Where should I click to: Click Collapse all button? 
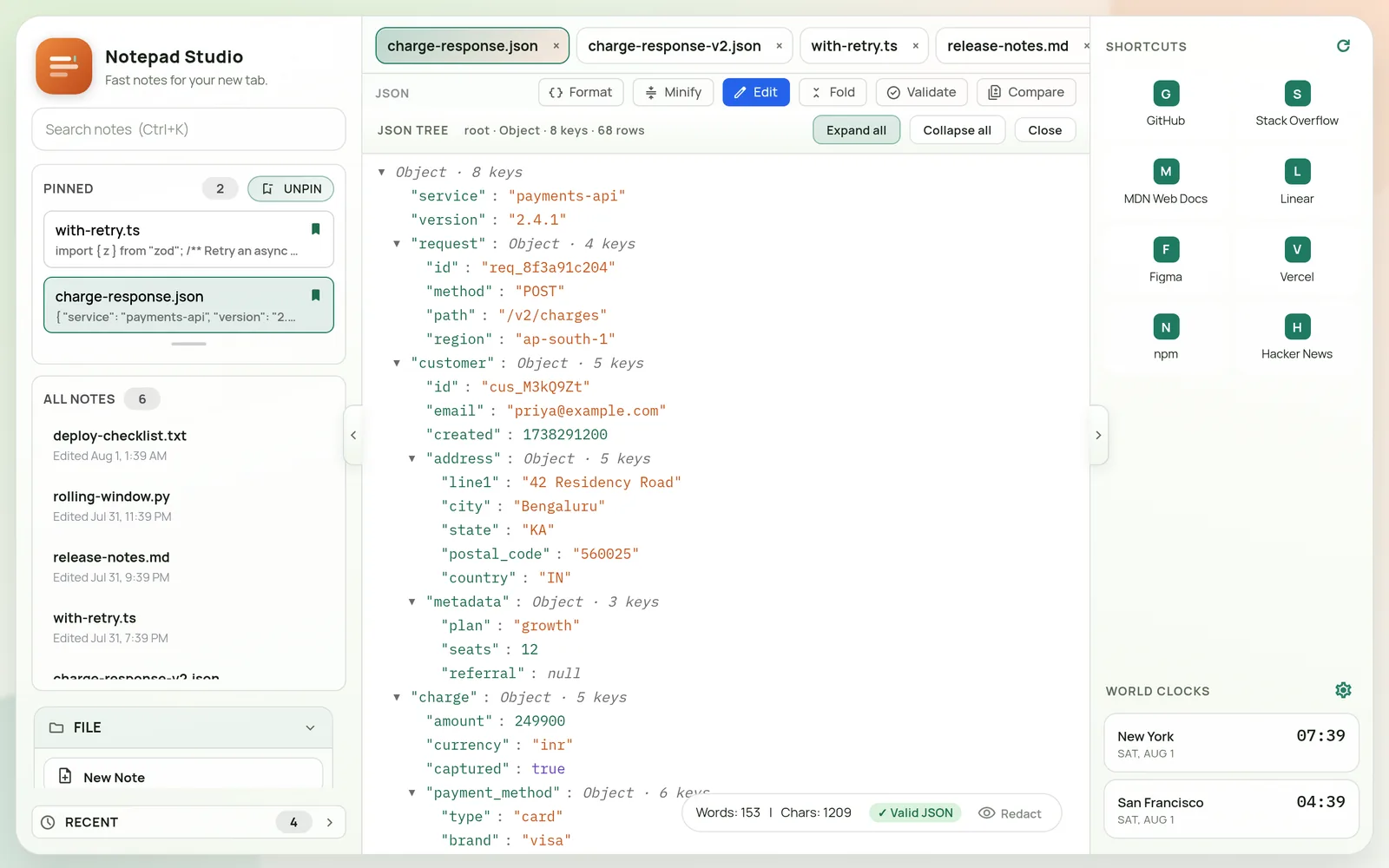point(957,130)
